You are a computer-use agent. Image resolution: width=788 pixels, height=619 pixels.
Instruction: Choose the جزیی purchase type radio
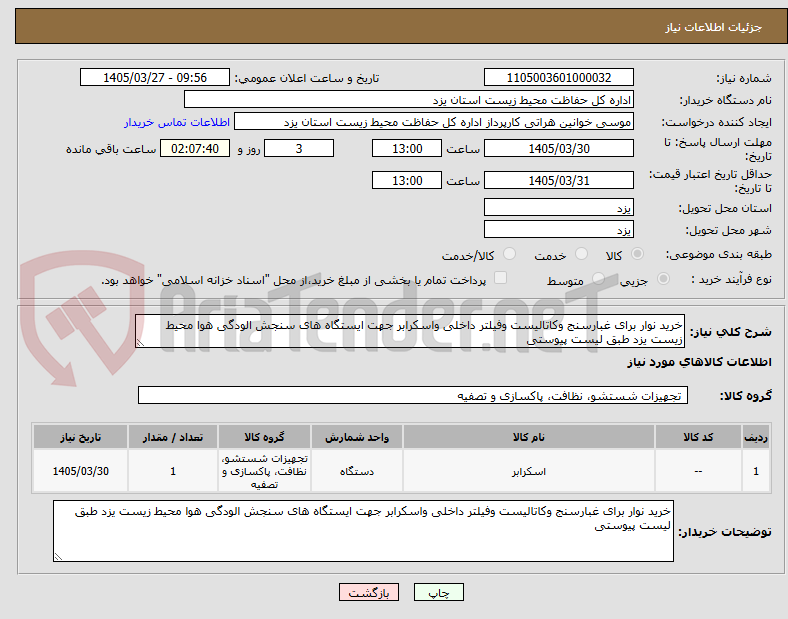tap(663, 278)
